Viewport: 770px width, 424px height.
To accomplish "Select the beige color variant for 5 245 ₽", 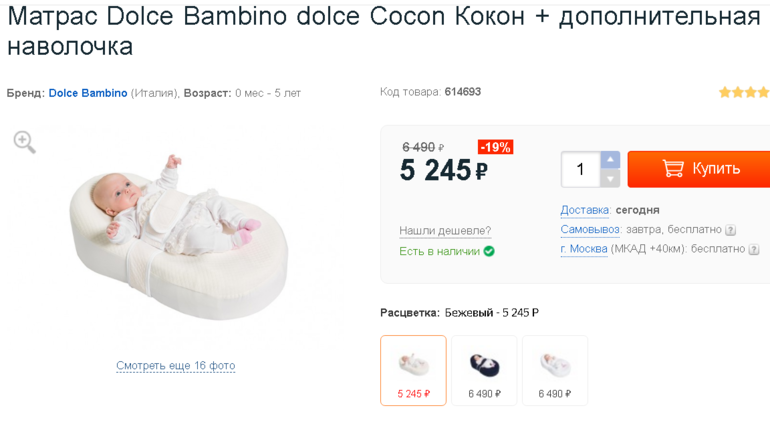I will coord(413,370).
